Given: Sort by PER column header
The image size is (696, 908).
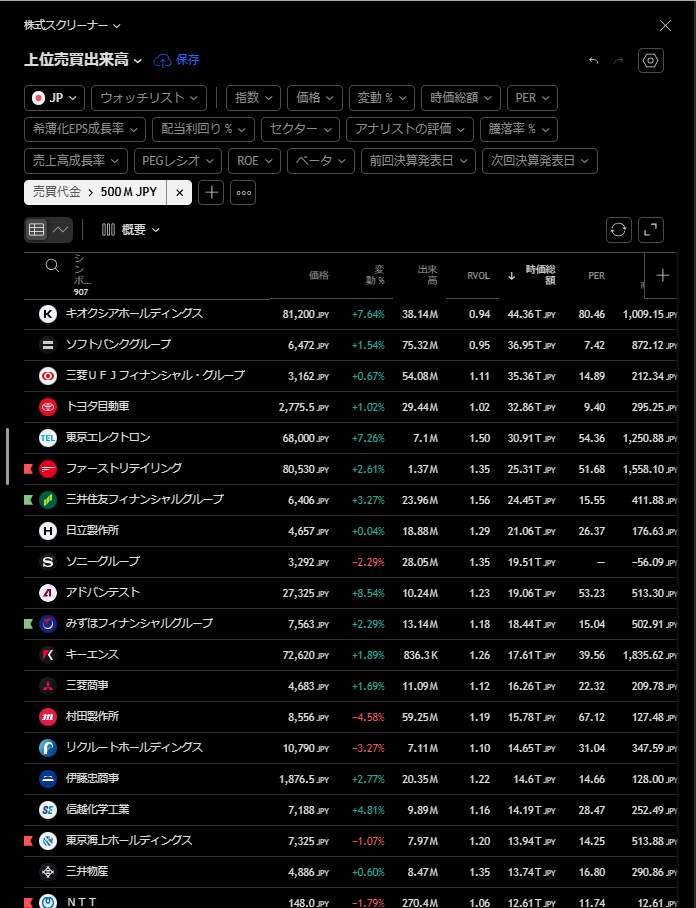Looking at the screenshot, I should [596, 276].
